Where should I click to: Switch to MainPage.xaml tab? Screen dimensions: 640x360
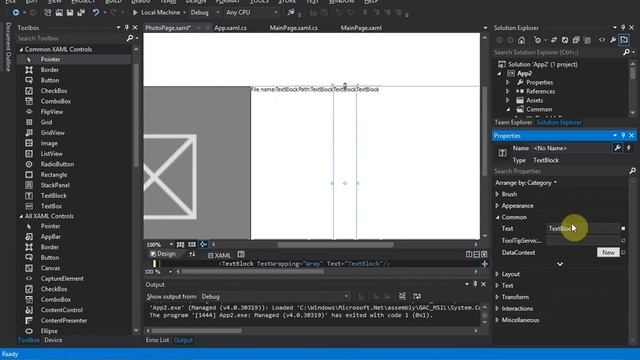361,28
